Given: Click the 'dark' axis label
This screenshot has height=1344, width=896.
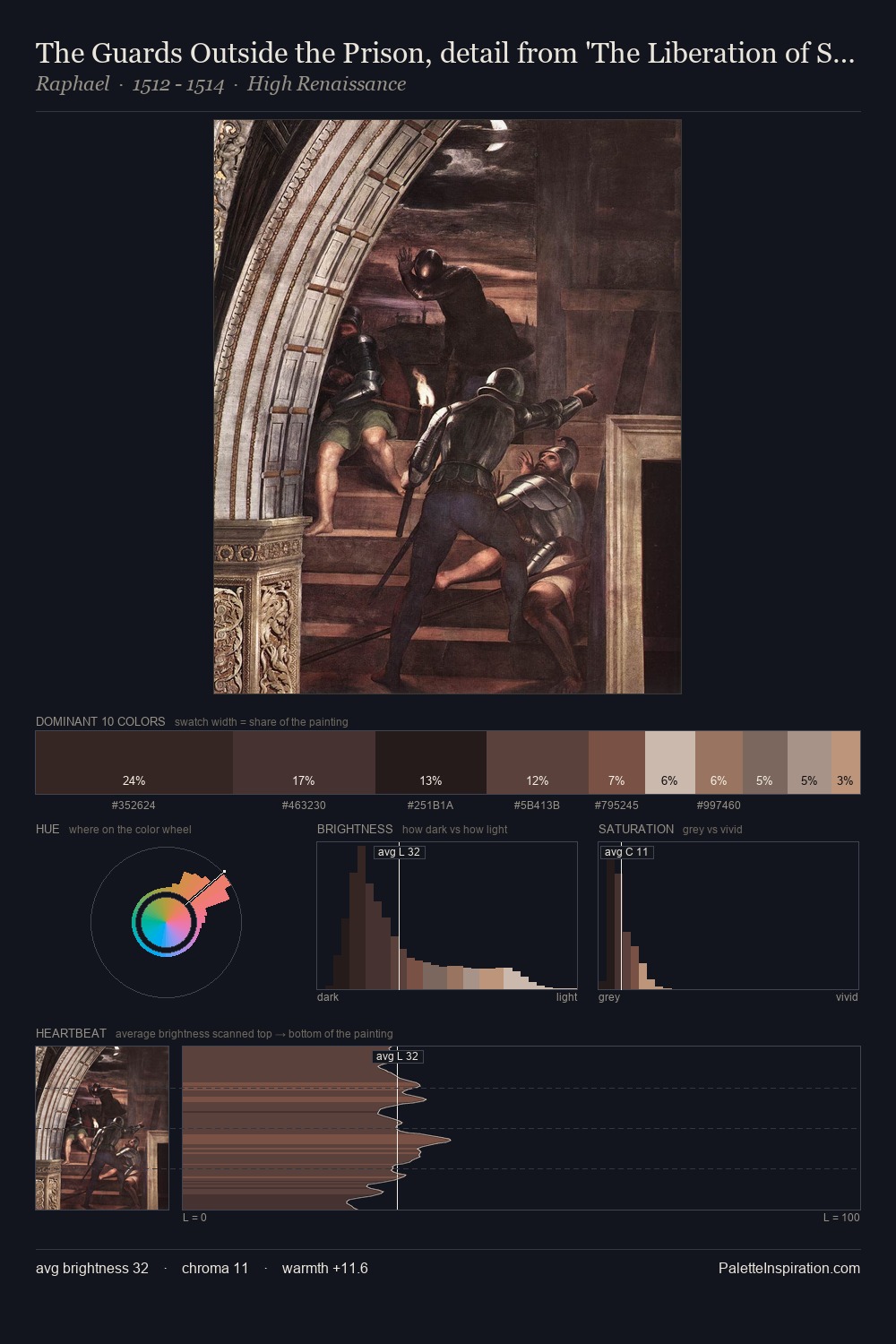Looking at the screenshot, I should (x=328, y=997).
